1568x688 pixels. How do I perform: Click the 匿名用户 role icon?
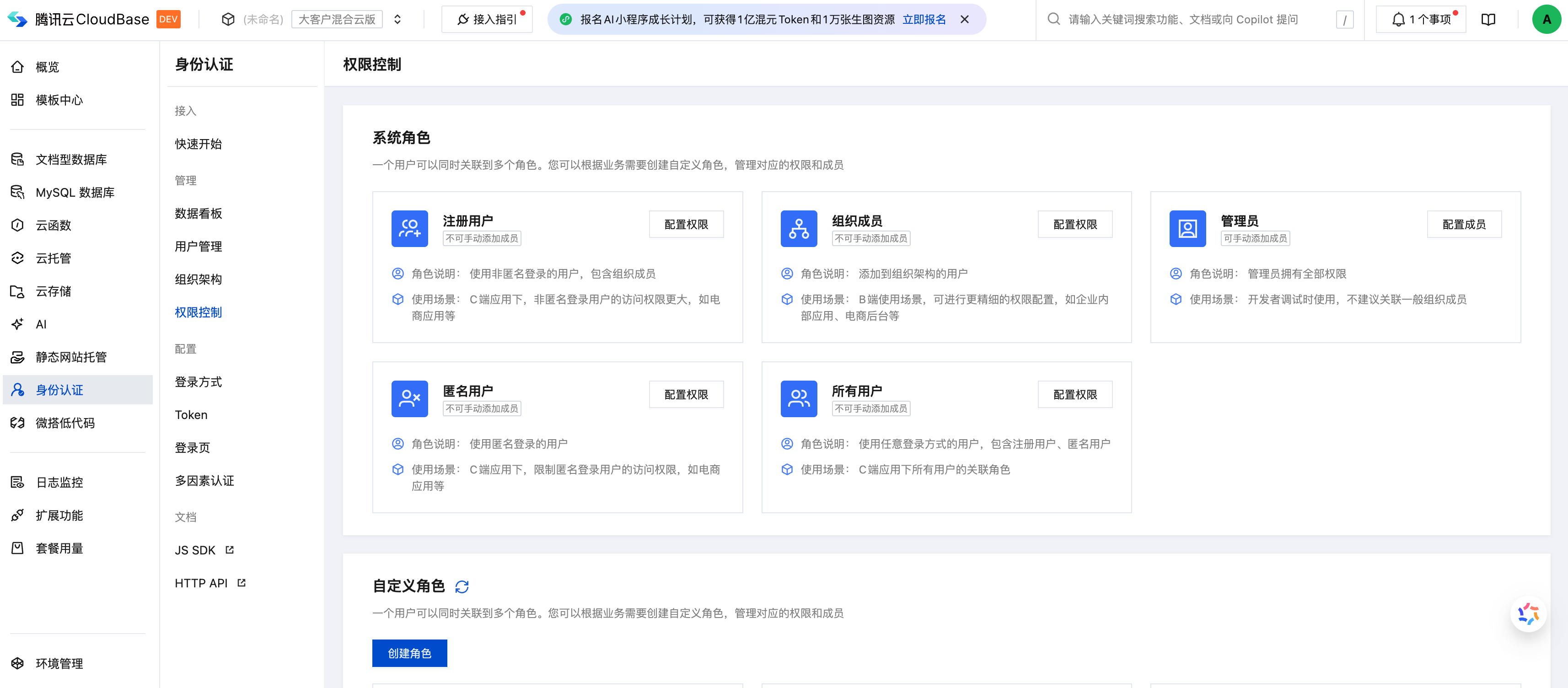(x=410, y=399)
